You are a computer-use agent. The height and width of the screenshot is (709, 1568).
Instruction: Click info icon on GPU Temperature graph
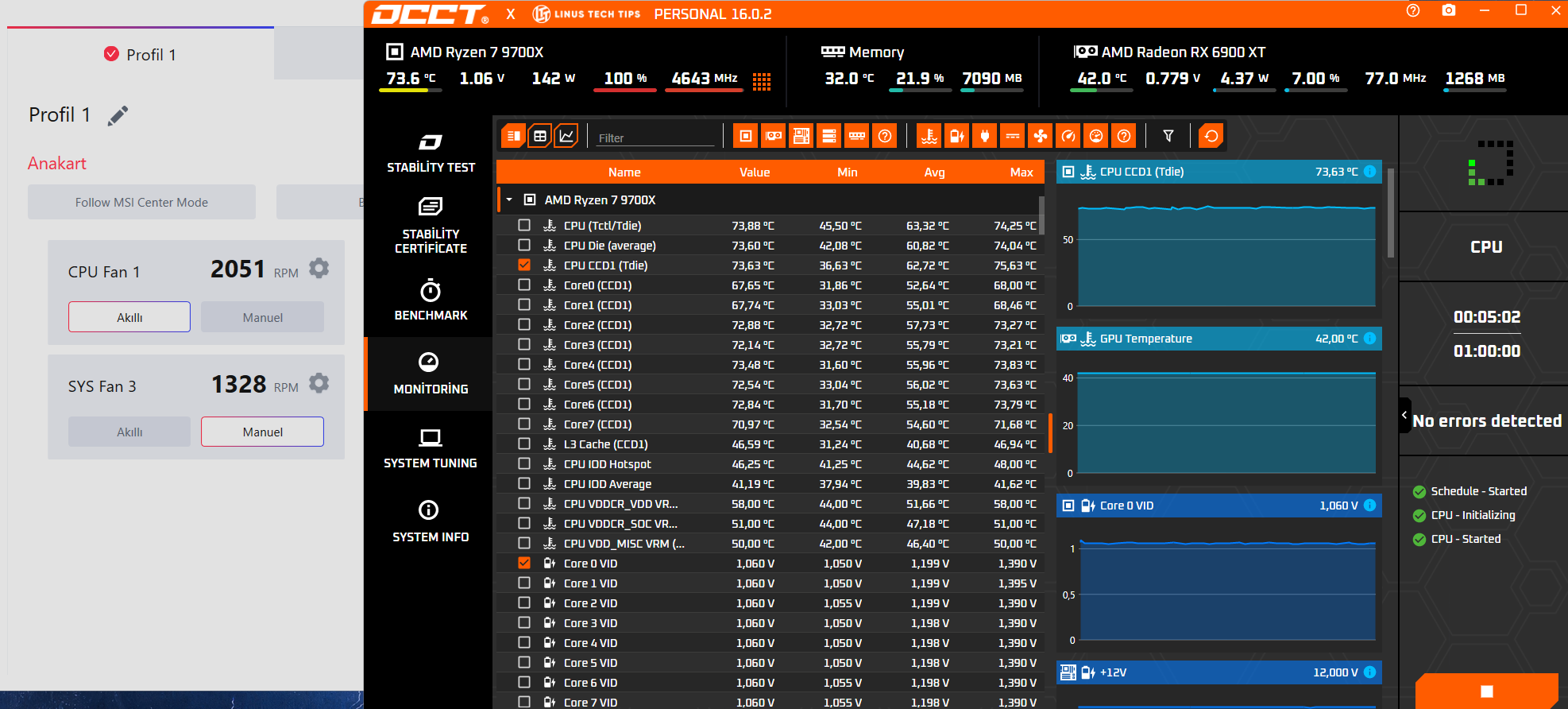click(1369, 339)
